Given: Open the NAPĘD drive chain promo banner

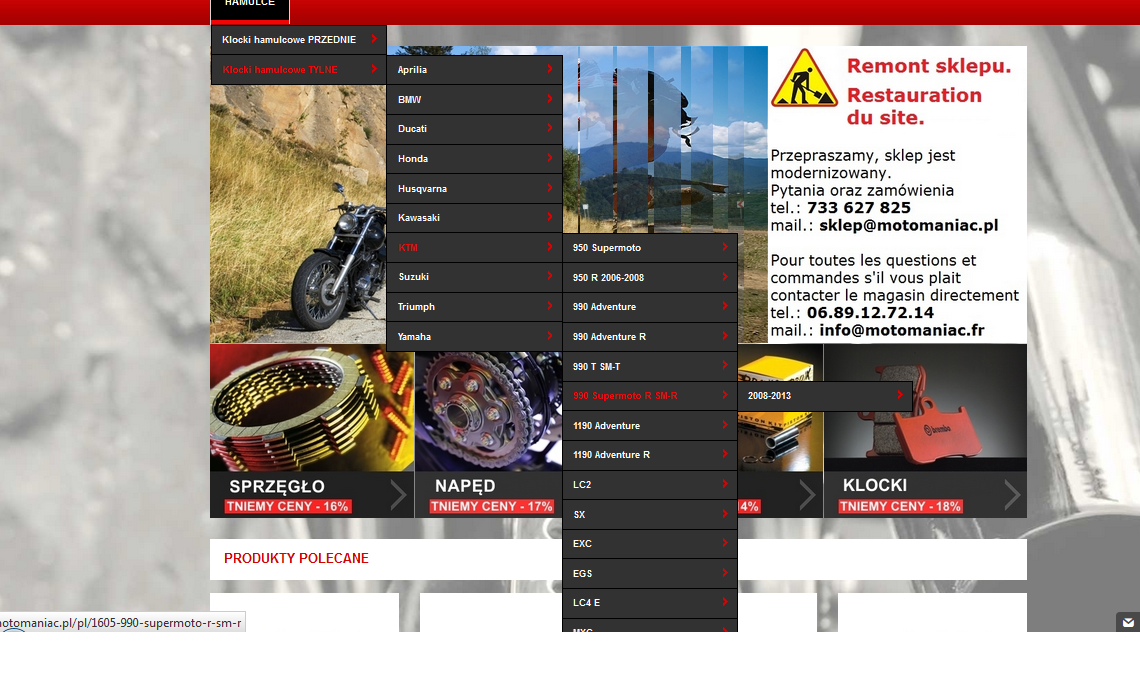Looking at the screenshot, I should [489, 431].
